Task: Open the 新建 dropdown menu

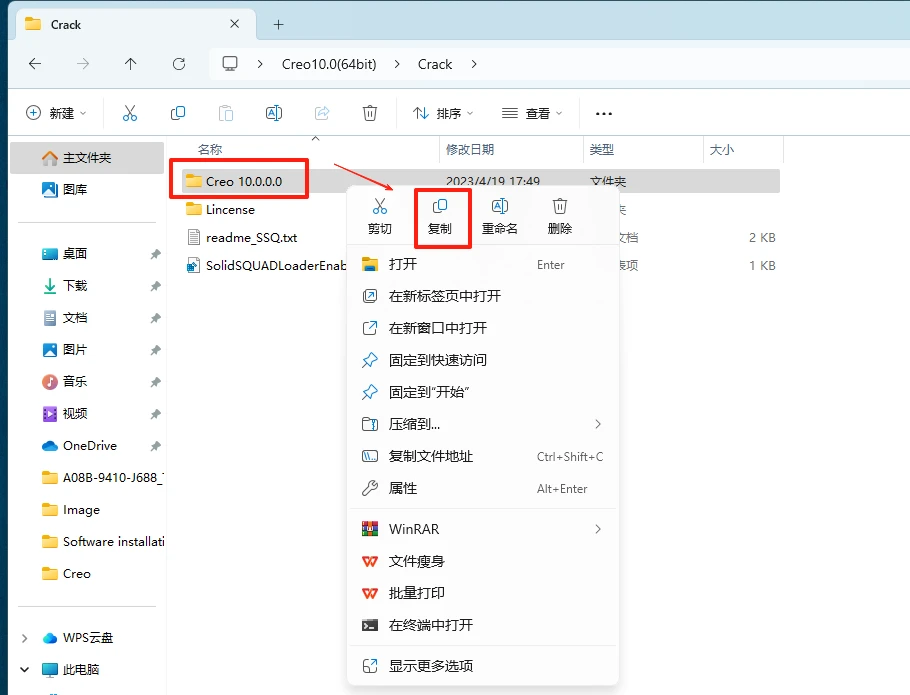Action: 55,113
